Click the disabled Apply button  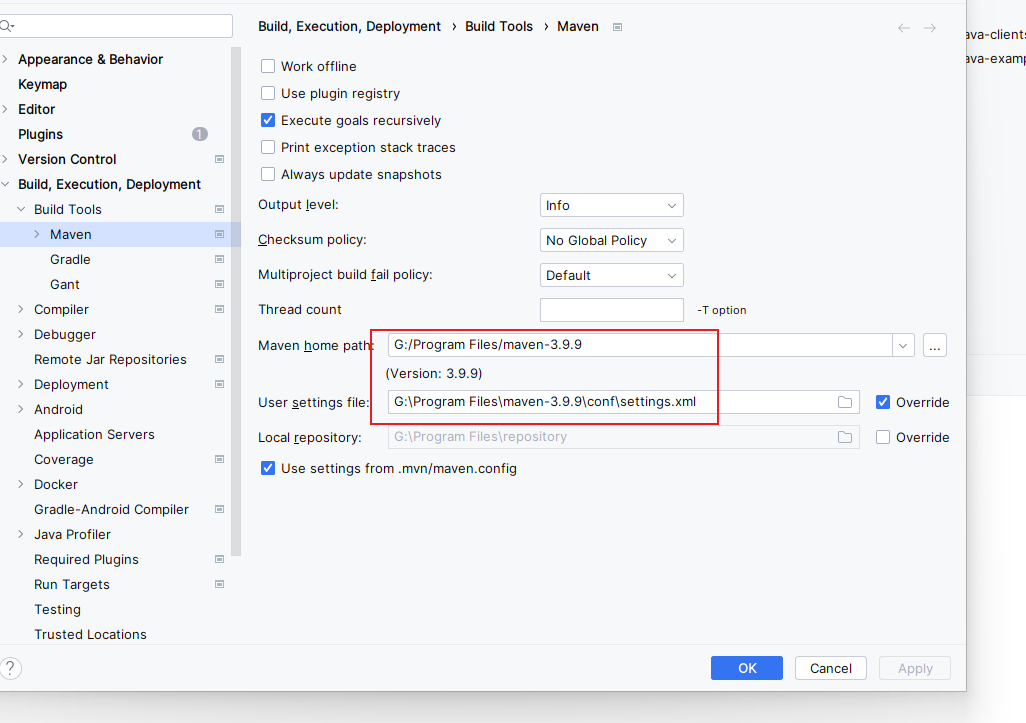(915, 668)
